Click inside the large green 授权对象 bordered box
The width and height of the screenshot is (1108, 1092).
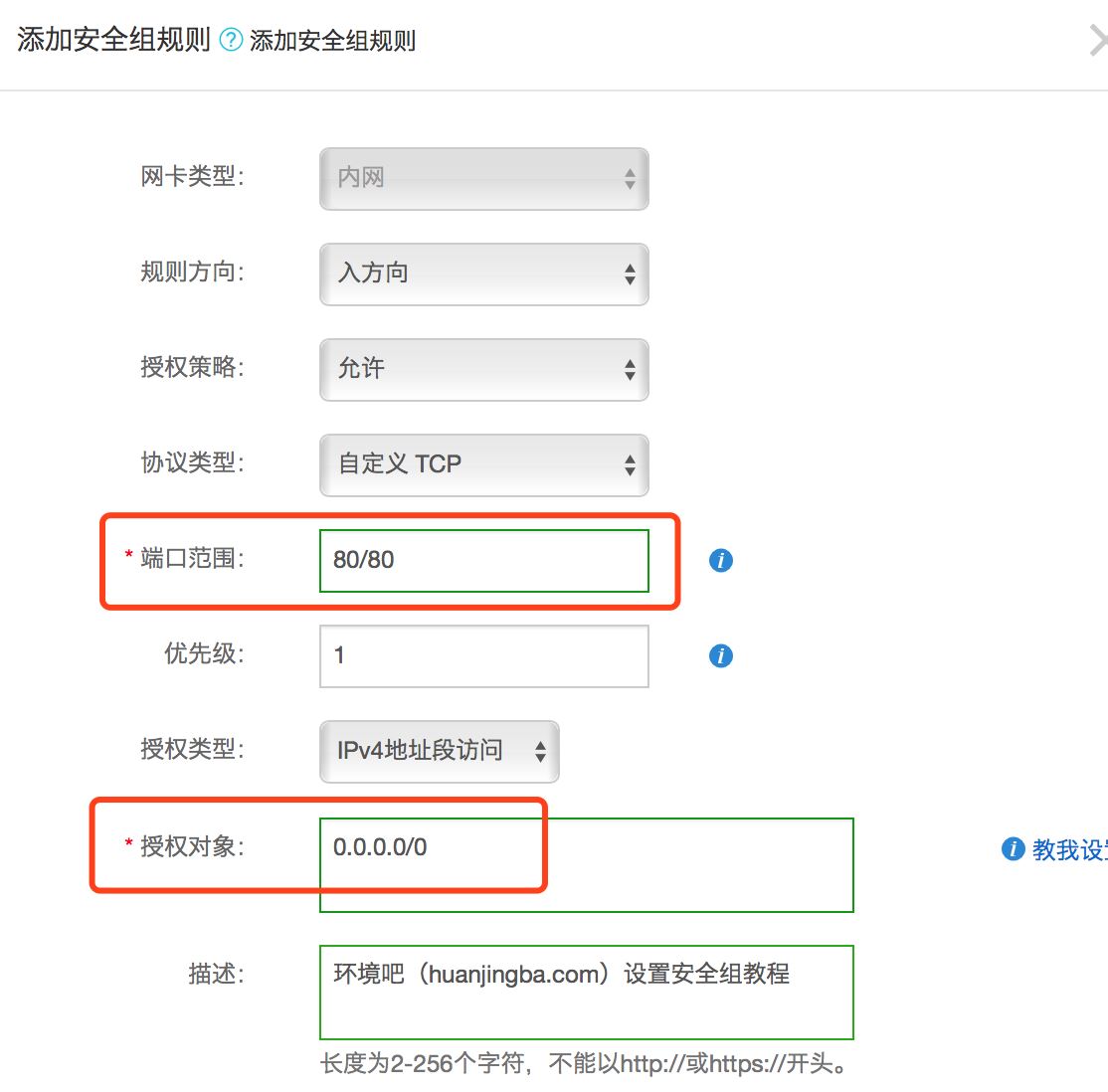click(x=586, y=865)
